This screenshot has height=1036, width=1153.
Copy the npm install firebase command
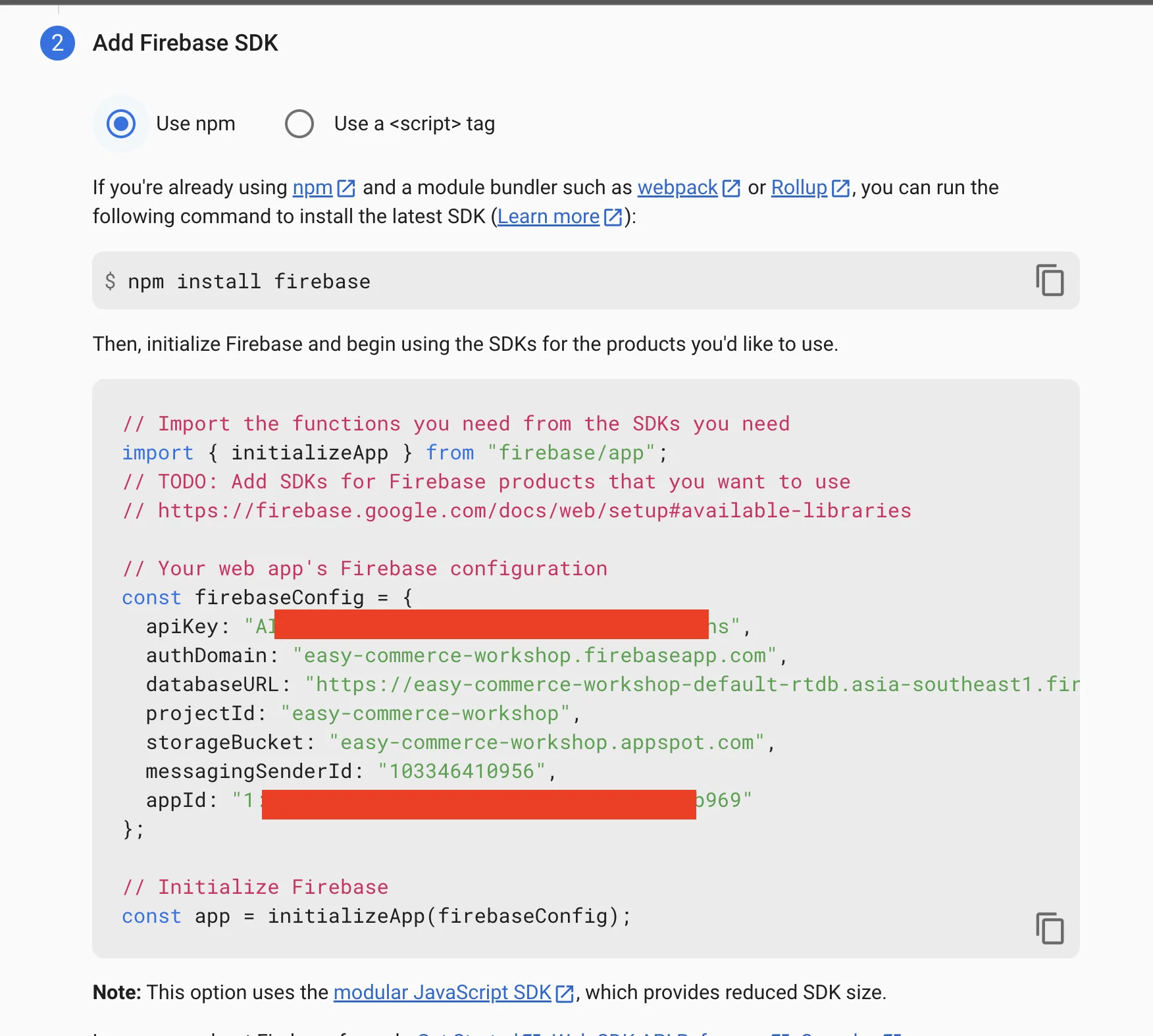click(1050, 280)
